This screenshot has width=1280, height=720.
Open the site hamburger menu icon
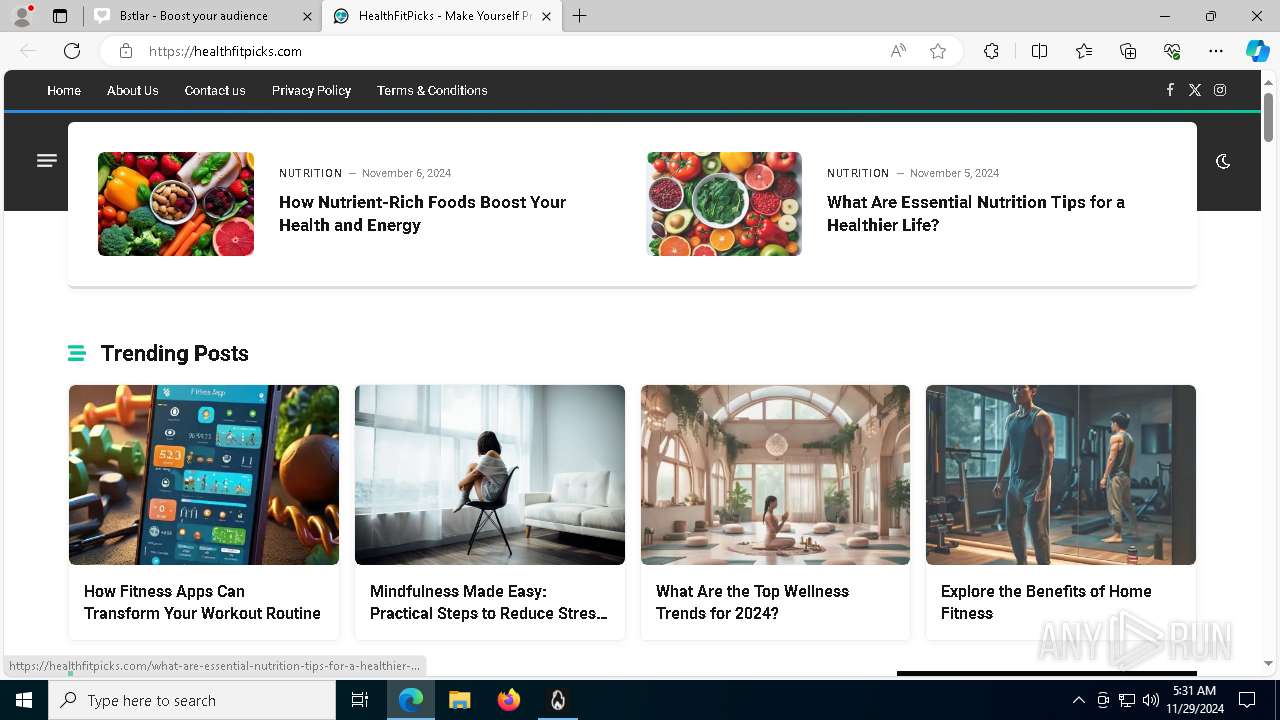pos(47,161)
